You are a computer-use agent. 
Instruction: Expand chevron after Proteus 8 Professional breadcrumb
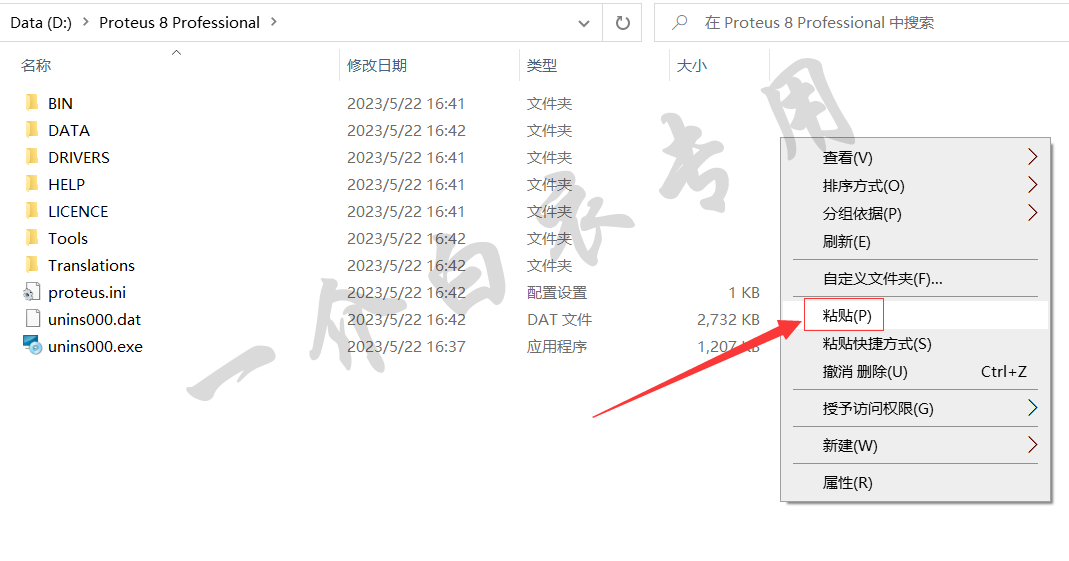273,22
